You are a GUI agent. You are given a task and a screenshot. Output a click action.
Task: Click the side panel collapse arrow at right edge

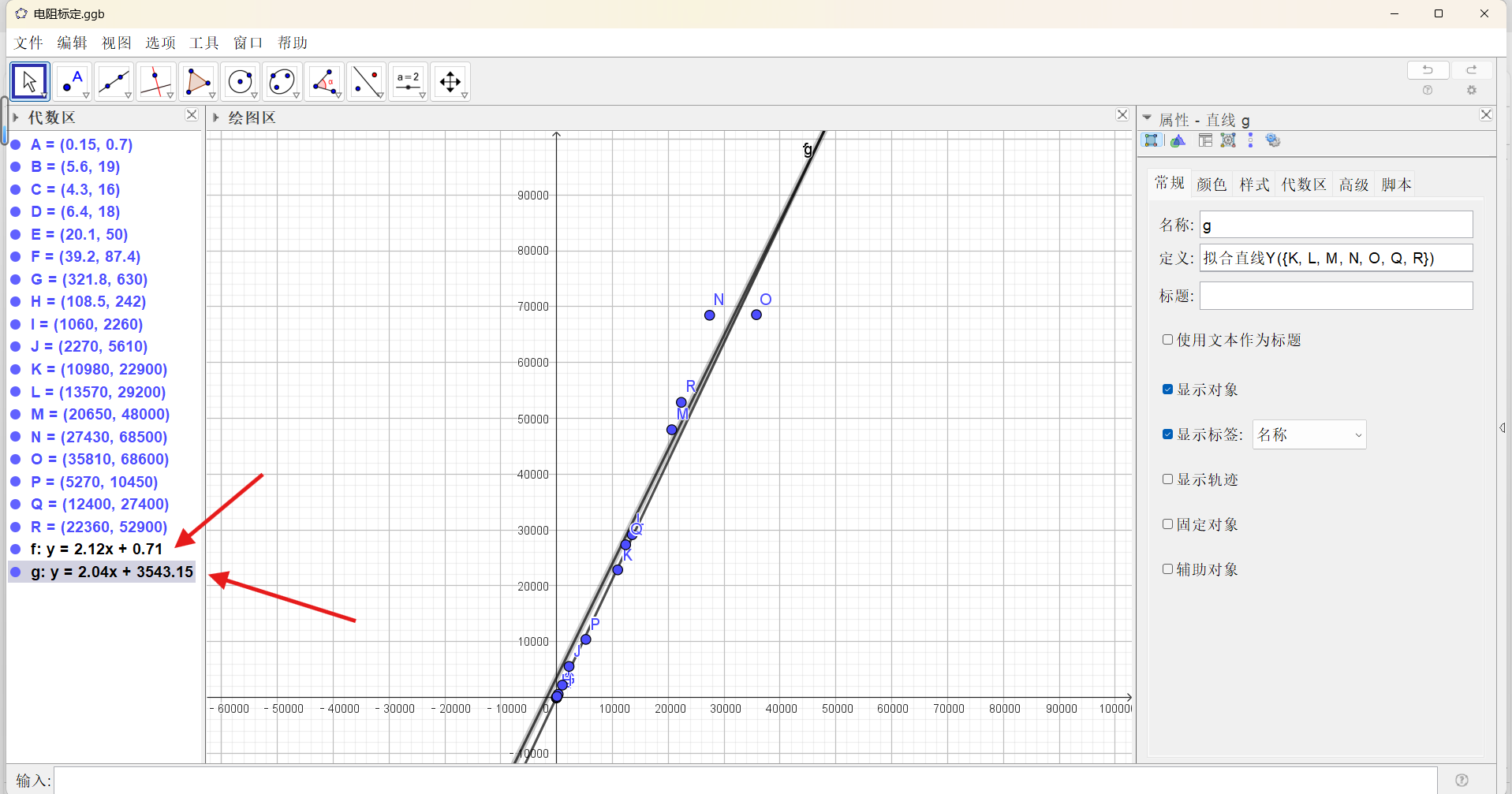point(1503,428)
